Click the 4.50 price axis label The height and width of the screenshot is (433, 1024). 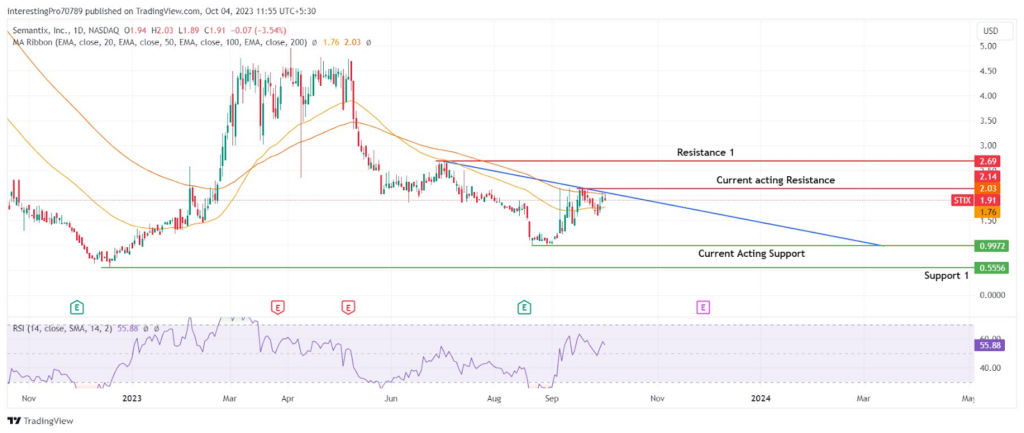987,71
